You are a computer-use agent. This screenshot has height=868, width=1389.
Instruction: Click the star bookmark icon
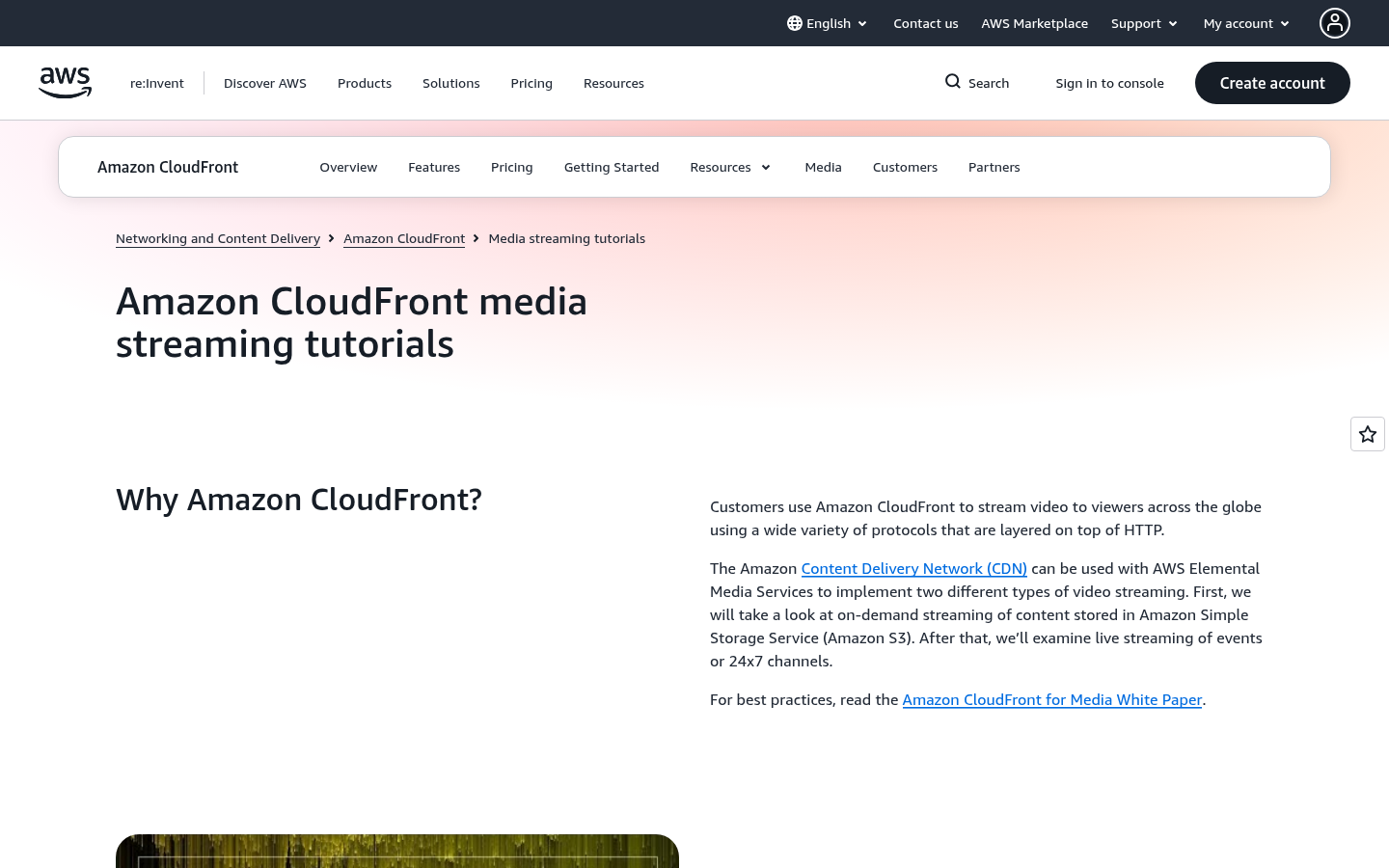(x=1368, y=434)
